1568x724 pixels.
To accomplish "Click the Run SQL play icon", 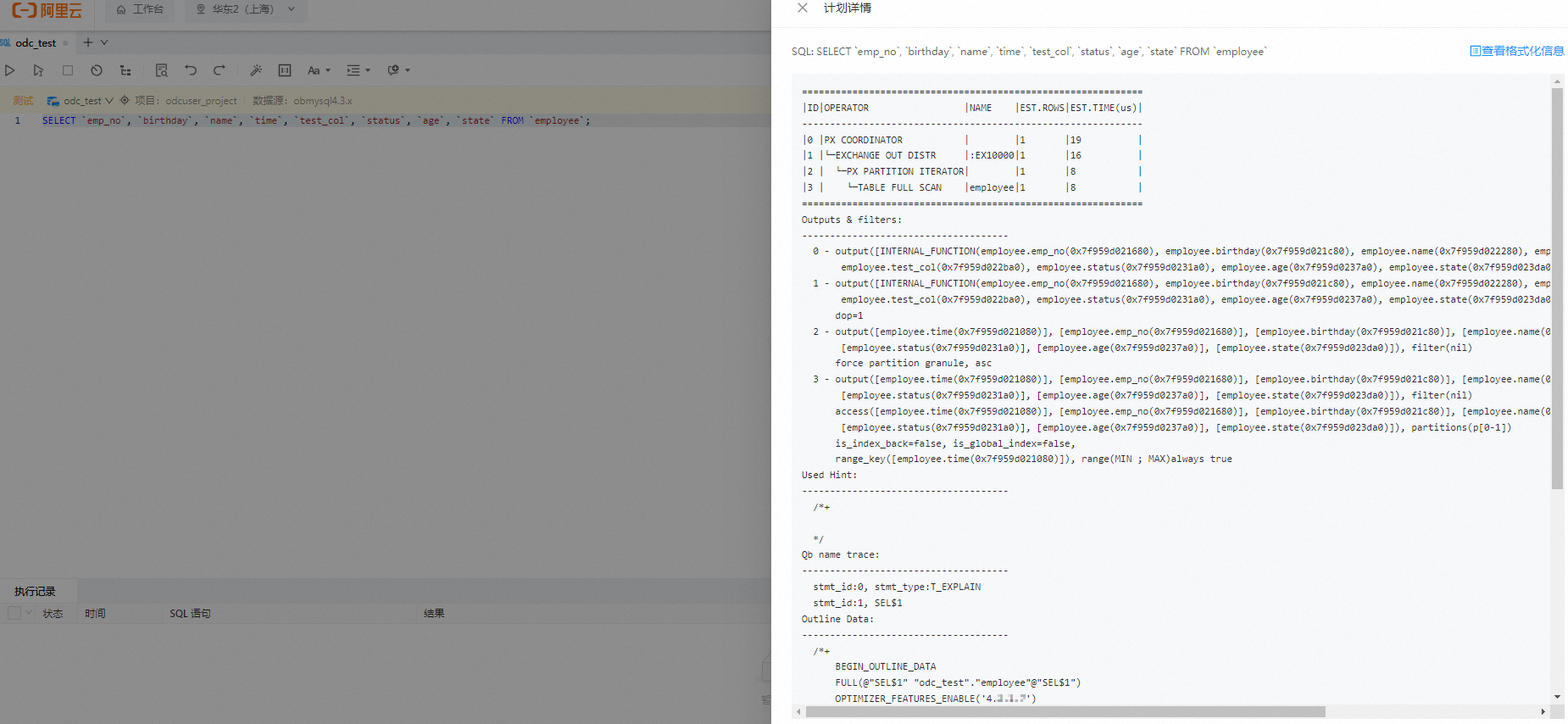I will tap(10, 70).
